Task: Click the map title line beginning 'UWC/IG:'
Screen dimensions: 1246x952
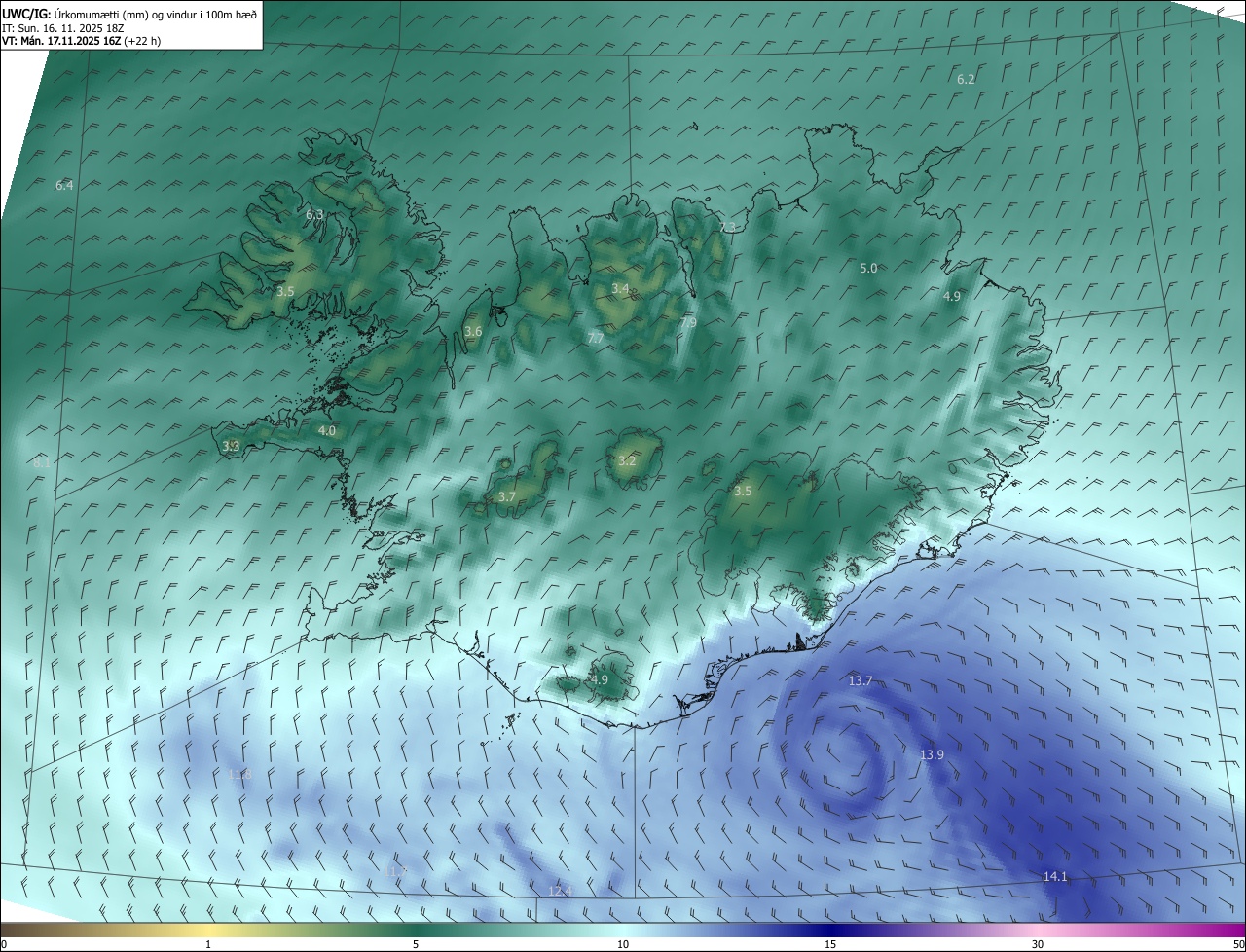Action: (x=129, y=15)
